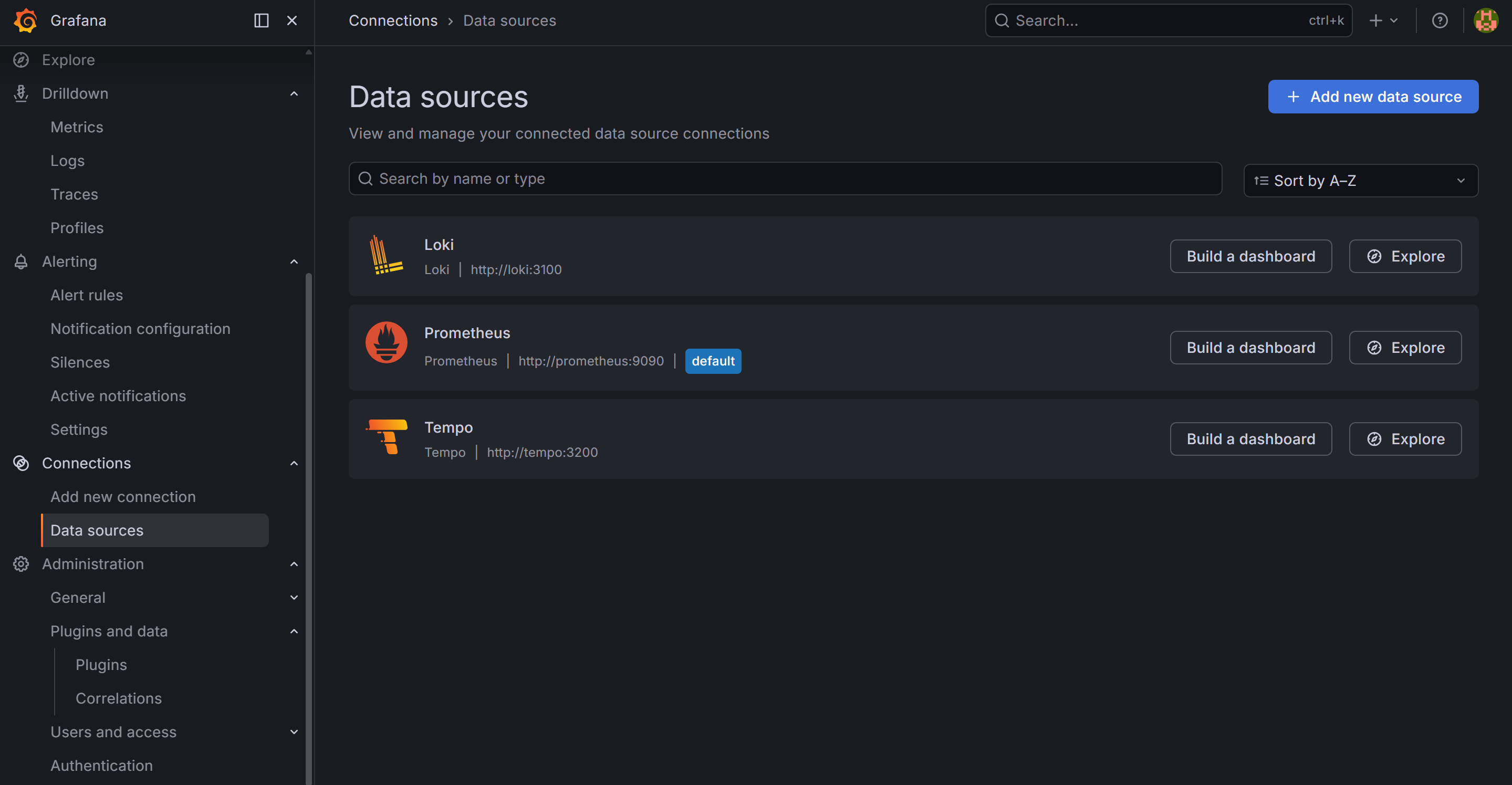Go to Alert rules

click(87, 295)
